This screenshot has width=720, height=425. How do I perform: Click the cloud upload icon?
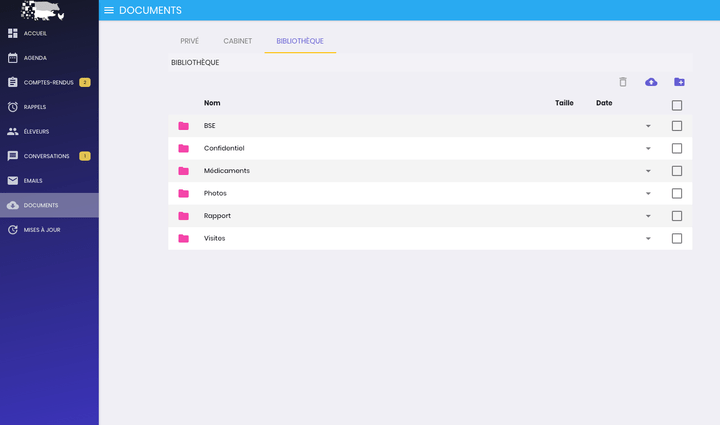coord(651,82)
